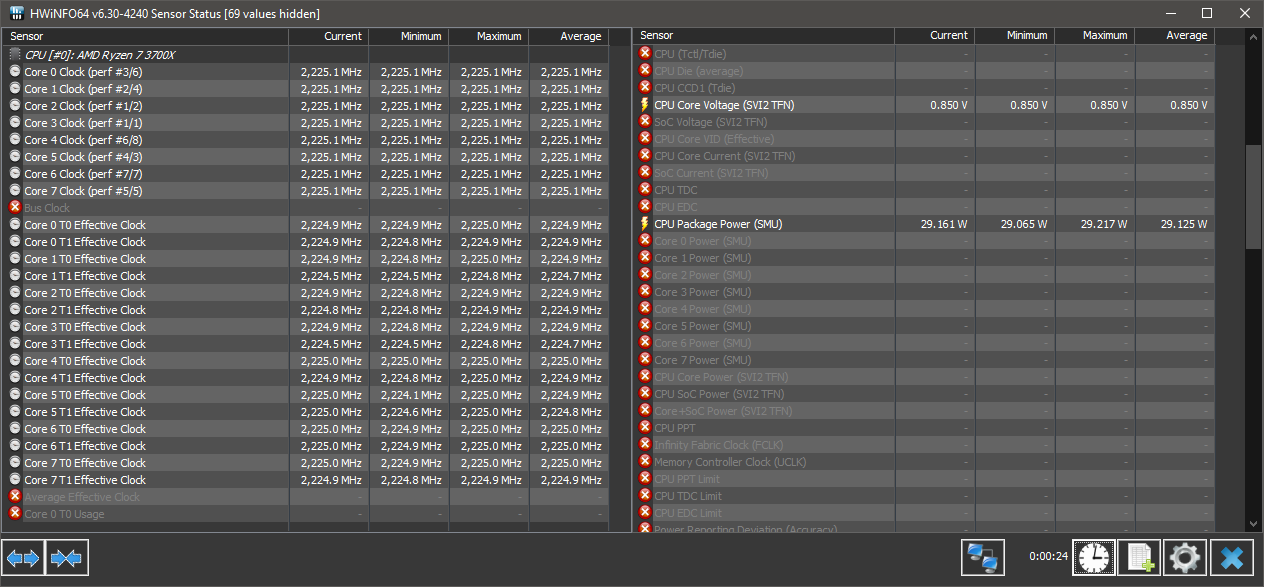Click the 29.161 W current package power value
The height and width of the screenshot is (587, 1264).
tap(944, 225)
